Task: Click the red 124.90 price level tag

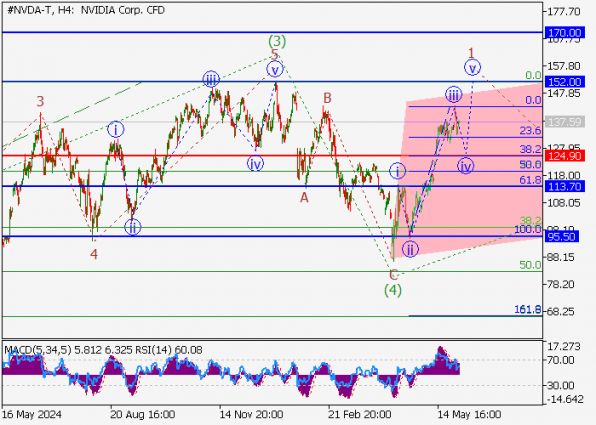Action: (x=564, y=156)
